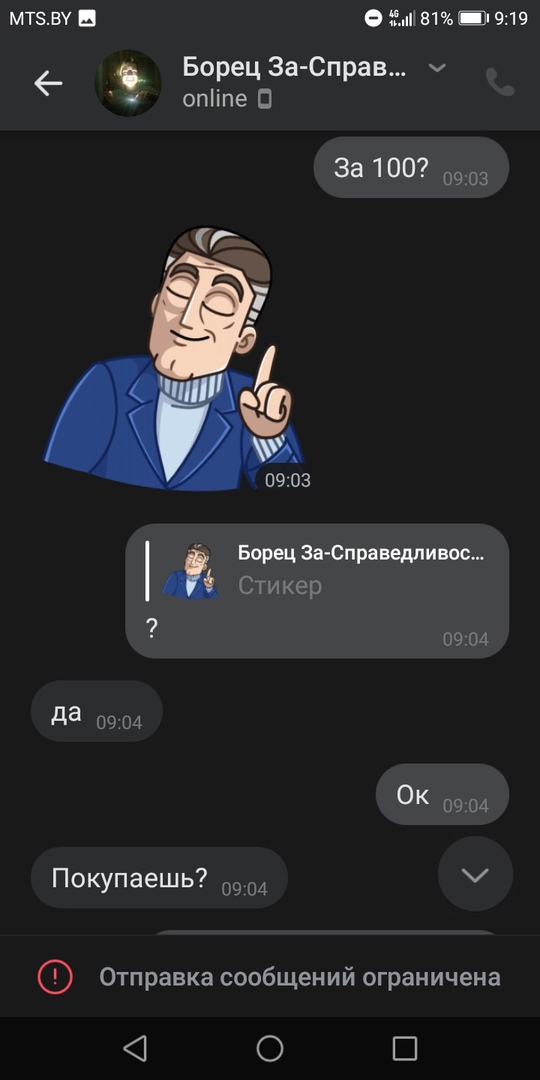Tap the mobile device icon beside online
Viewport: 540px width, 1080px height.
click(264, 100)
